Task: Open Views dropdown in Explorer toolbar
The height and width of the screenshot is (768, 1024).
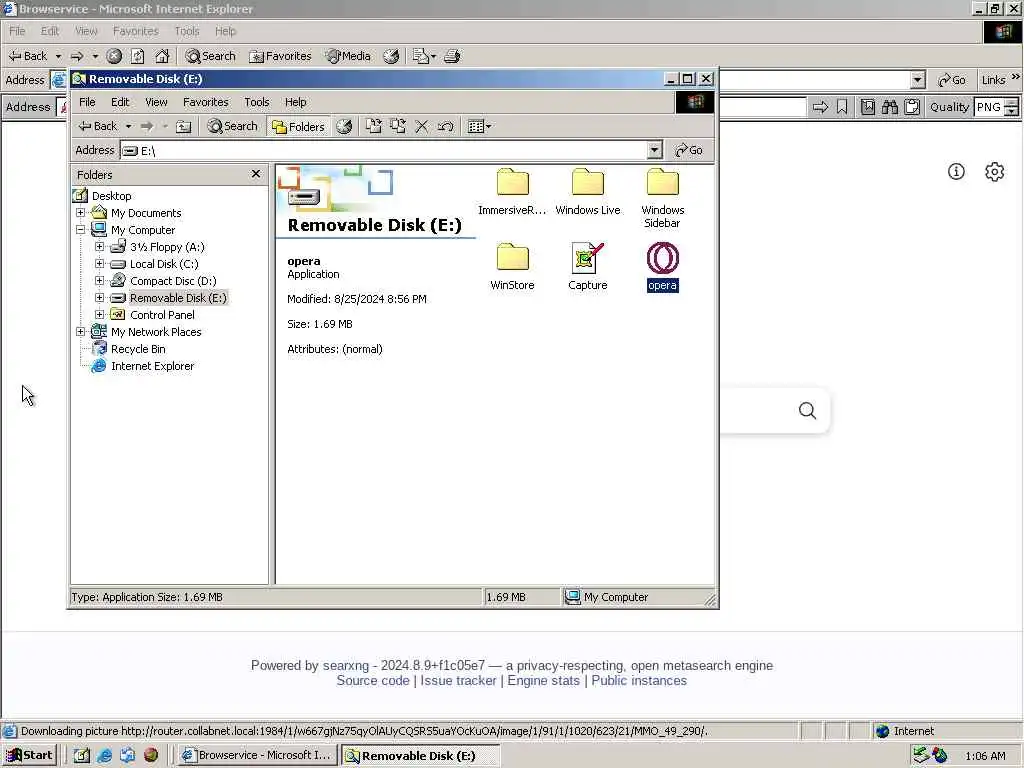Action: (479, 126)
